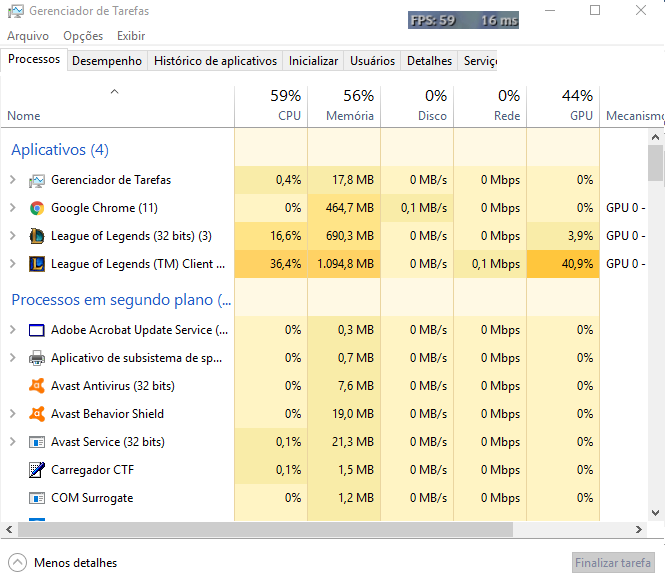Collapse to fewer details with Menos detalhes arrow
The image size is (665, 585).
pyautogui.click(x=17, y=563)
